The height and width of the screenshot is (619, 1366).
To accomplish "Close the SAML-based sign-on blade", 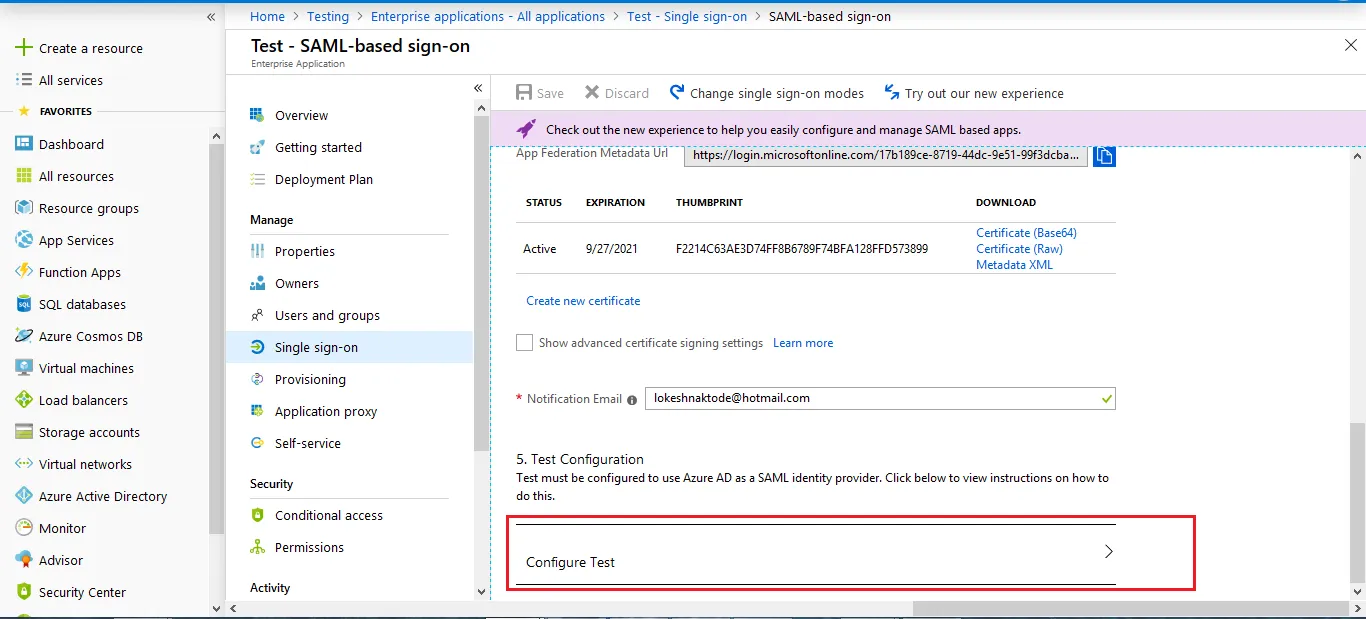I will coord(1351,45).
